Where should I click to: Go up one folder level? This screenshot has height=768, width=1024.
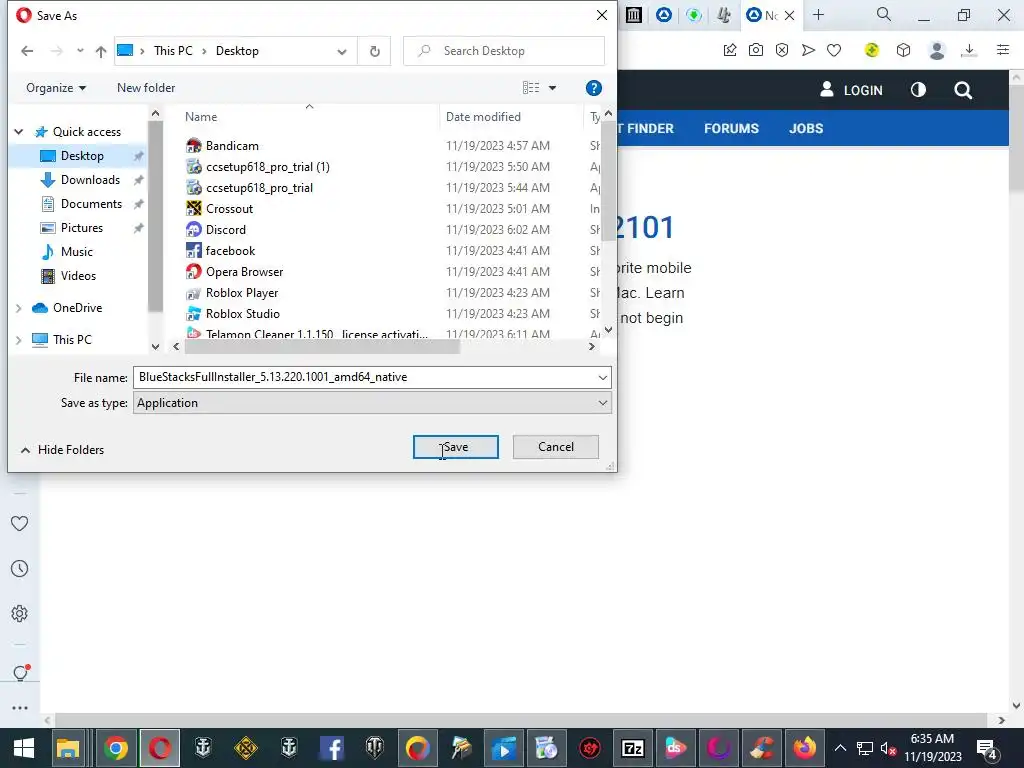101,51
